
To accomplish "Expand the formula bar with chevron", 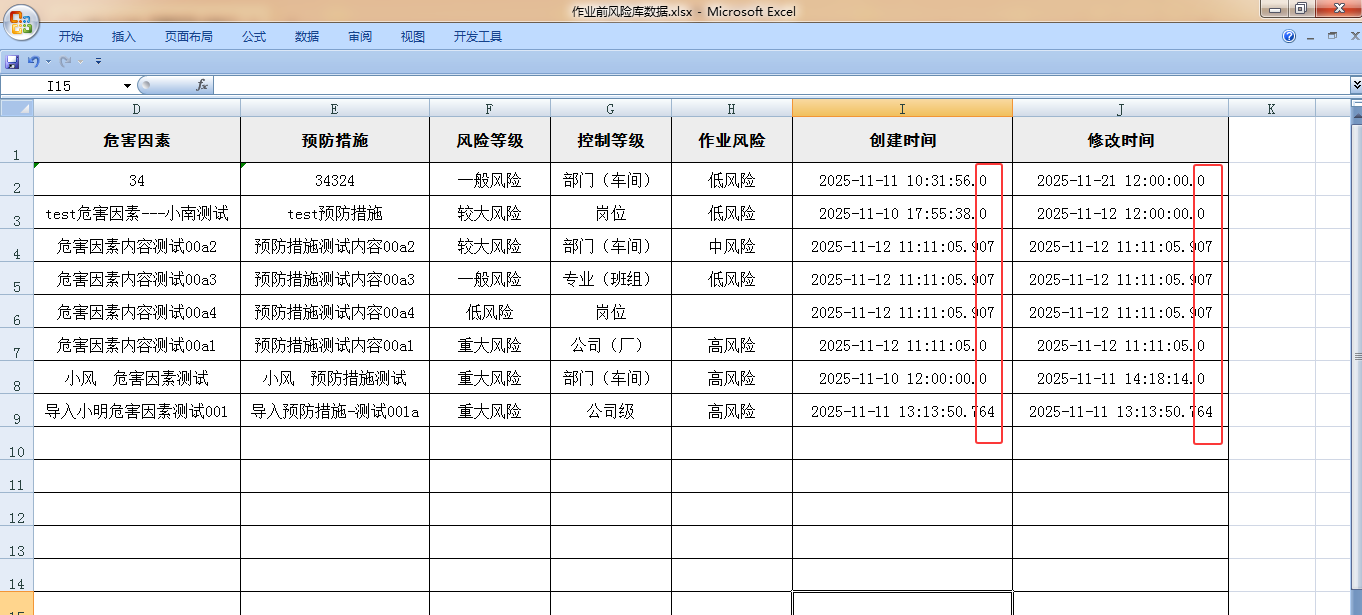I will click(1355, 86).
